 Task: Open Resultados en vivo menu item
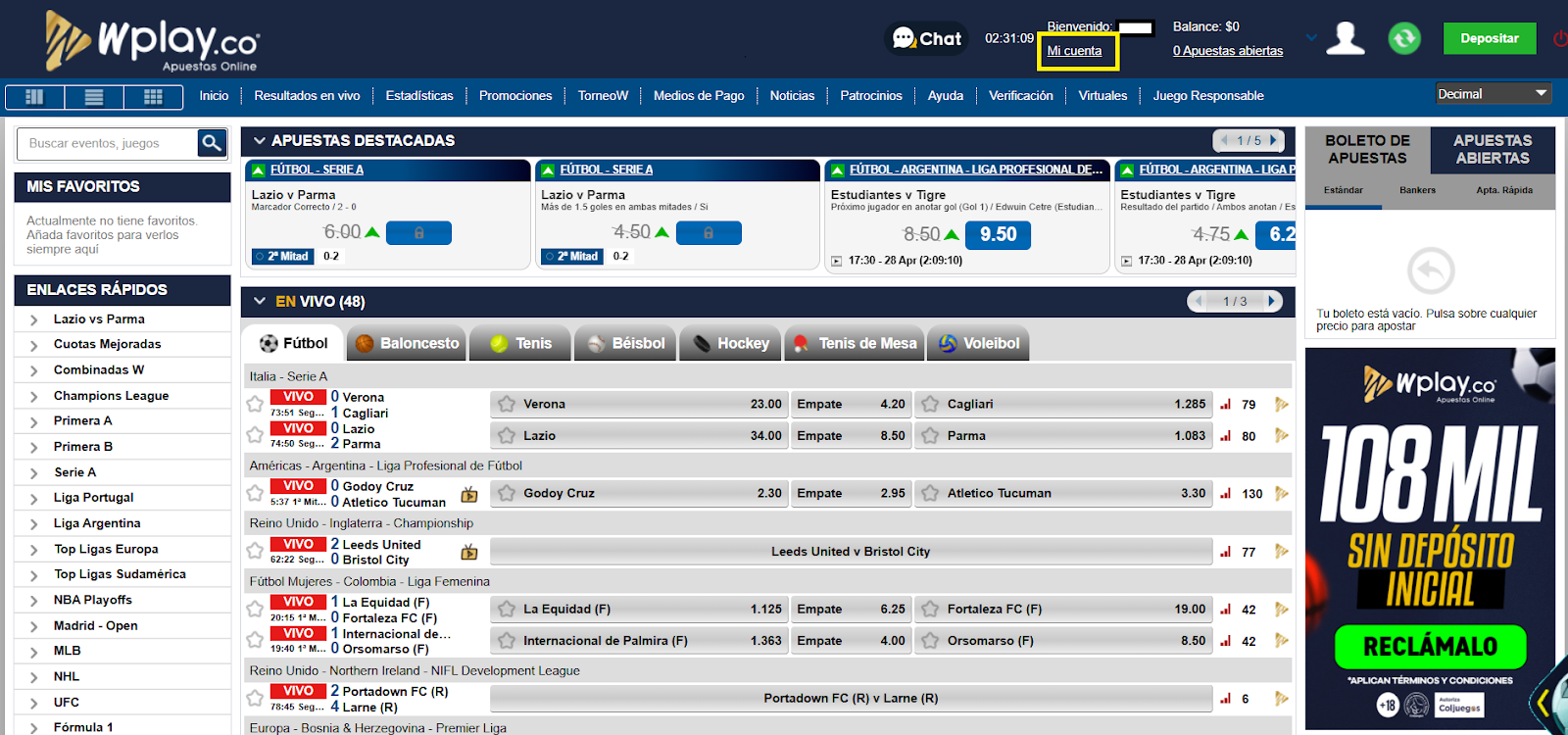(x=307, y=96)
